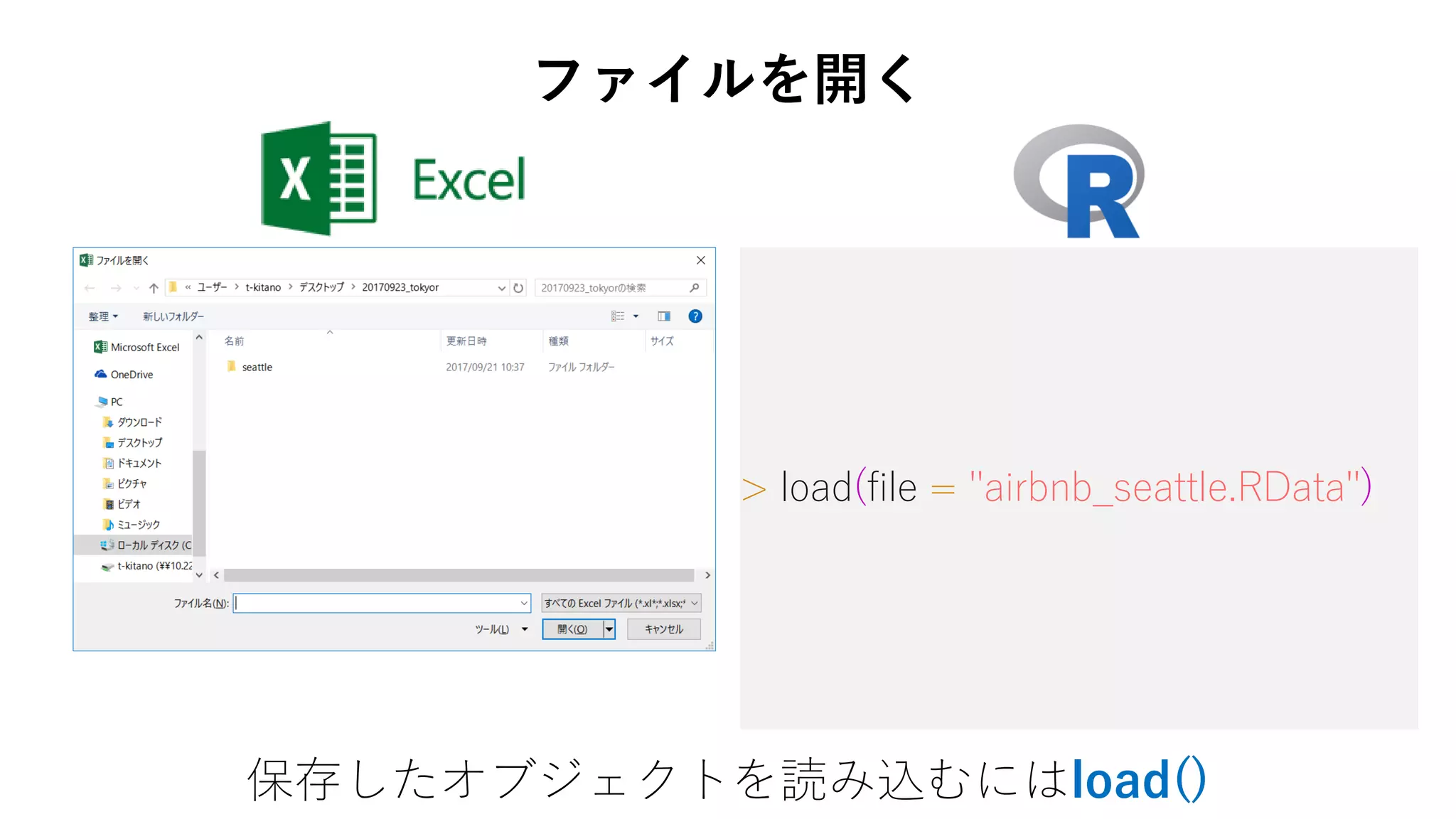Open the デスクトップ folder in sidebar

coord(132,442)
